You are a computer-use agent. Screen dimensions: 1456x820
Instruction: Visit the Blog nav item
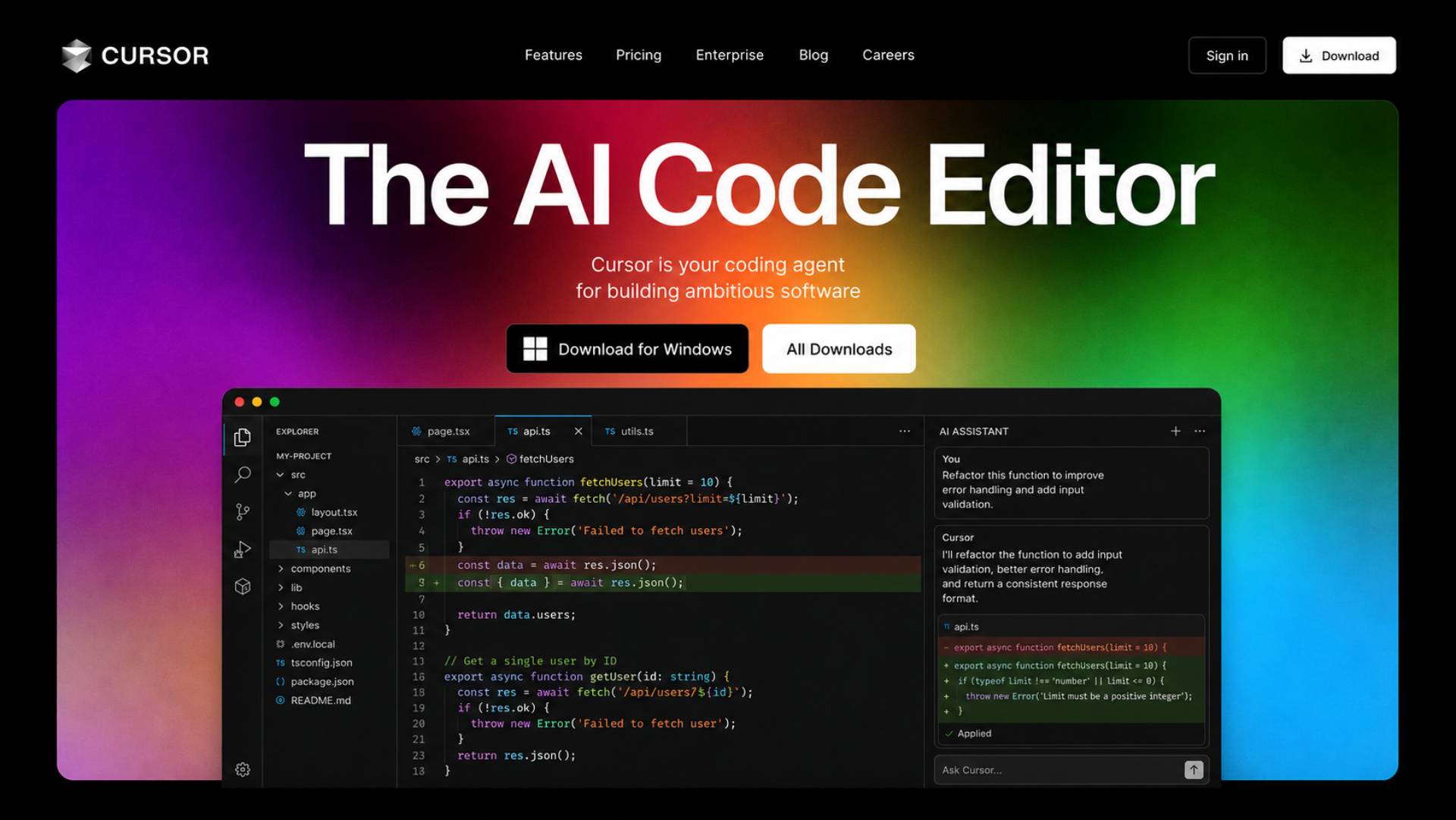pyautogui.click(x=814, y=55)
